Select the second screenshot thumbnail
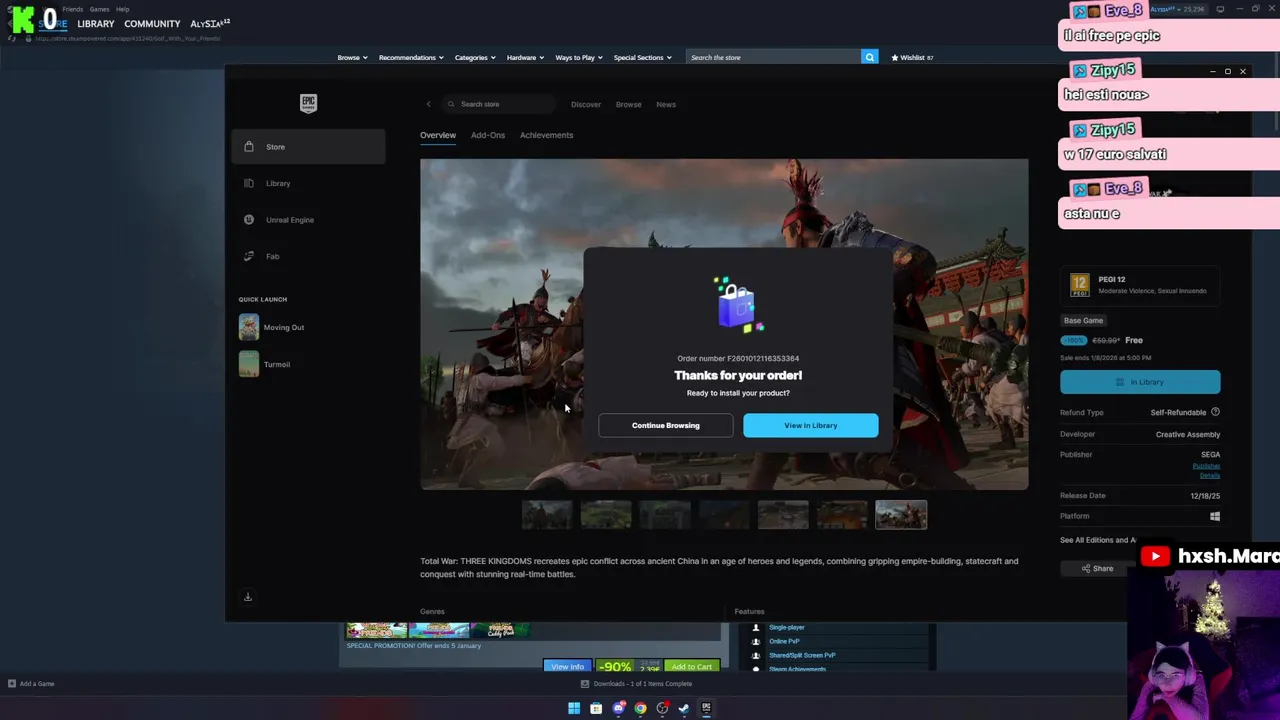Image resolution: width=1280 pixels, height=720 pixels. pyautogui.click(x=606, y=515)
